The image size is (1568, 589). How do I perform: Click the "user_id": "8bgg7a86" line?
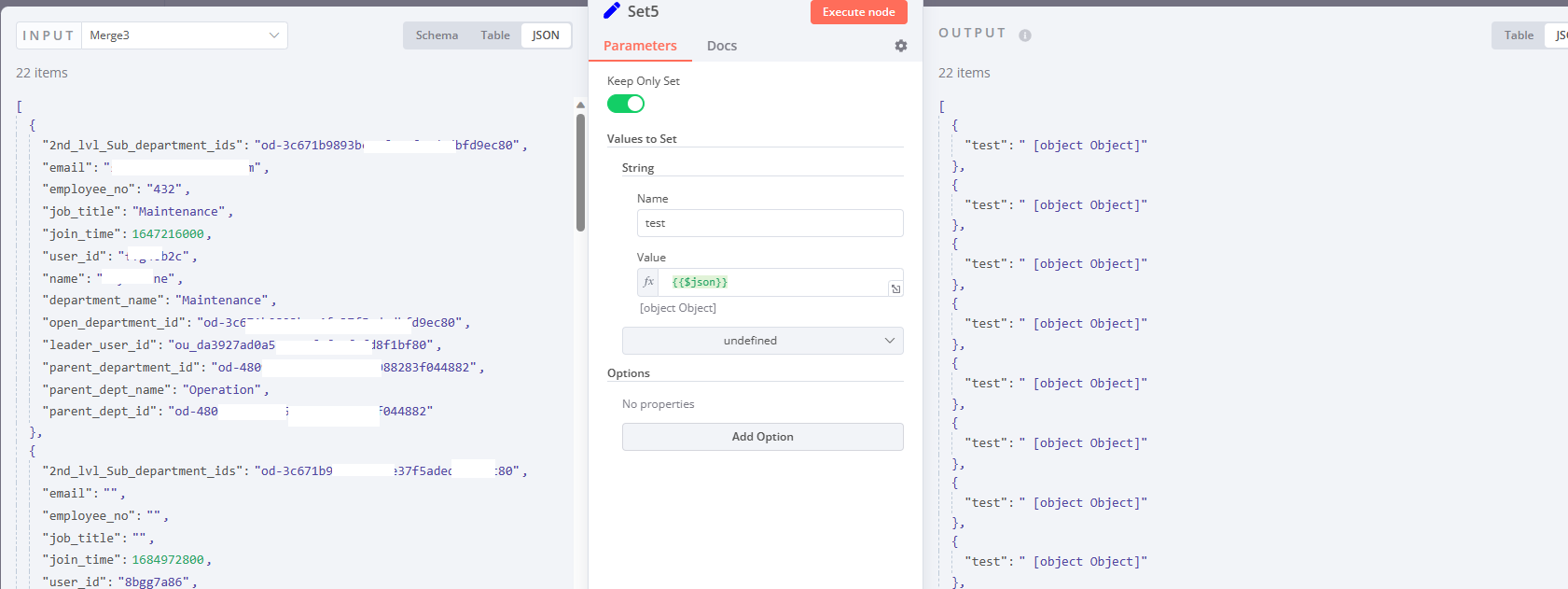coord(119,582)
